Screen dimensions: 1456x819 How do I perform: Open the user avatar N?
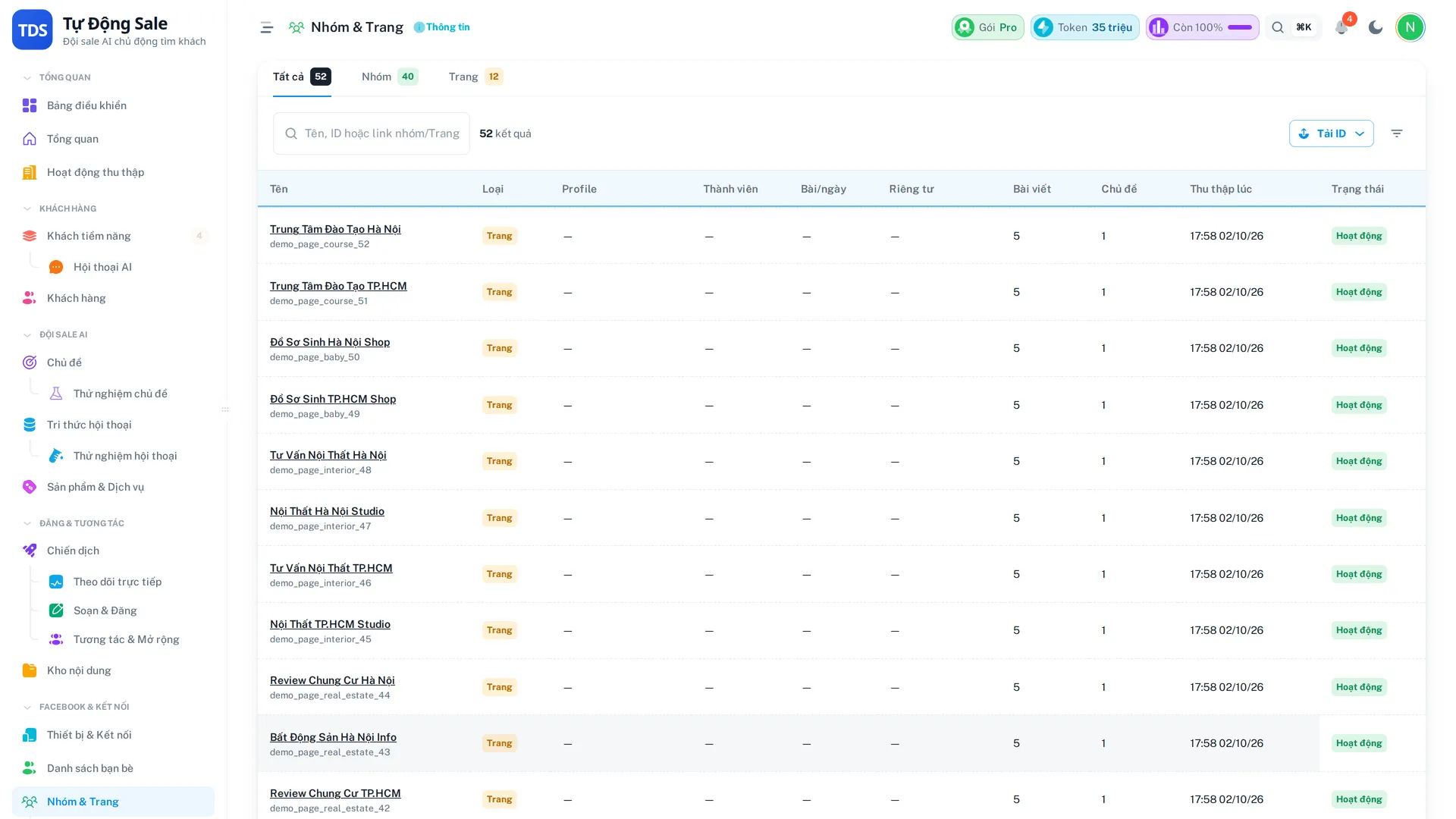coord(1410,27)
